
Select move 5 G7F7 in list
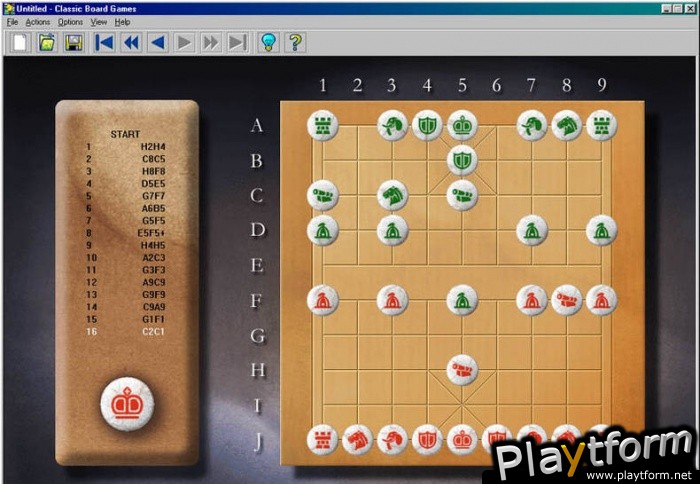pos(126,196)
